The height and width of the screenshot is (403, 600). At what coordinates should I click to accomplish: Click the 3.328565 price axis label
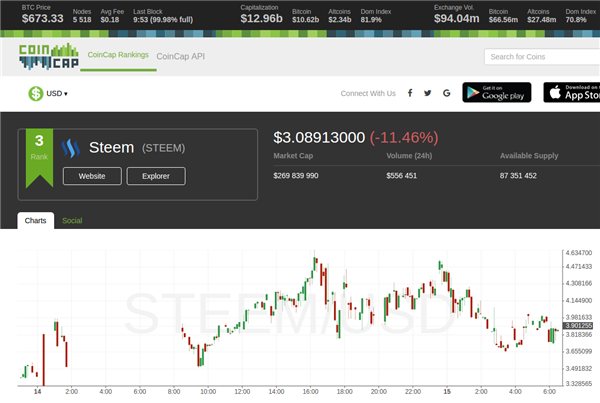coord(579,383)
